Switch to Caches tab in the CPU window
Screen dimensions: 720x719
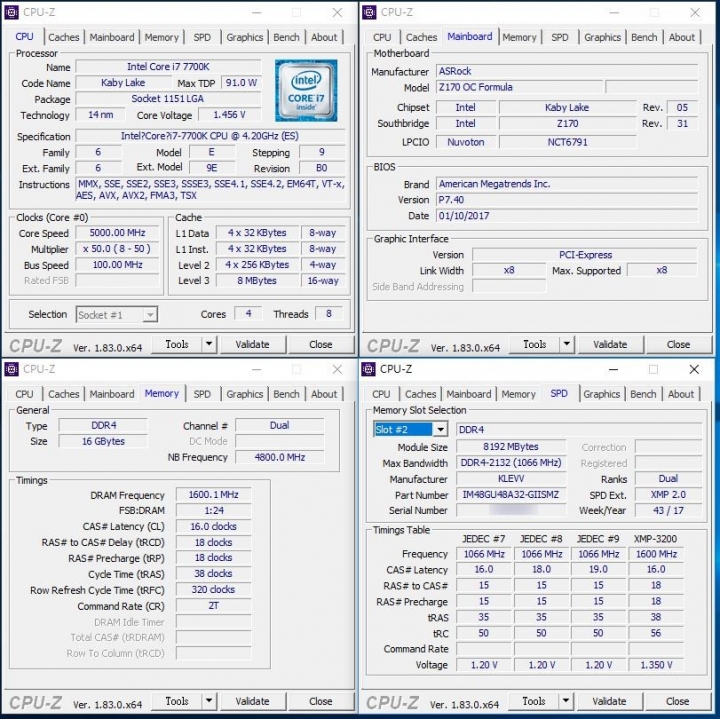[64, 37]
